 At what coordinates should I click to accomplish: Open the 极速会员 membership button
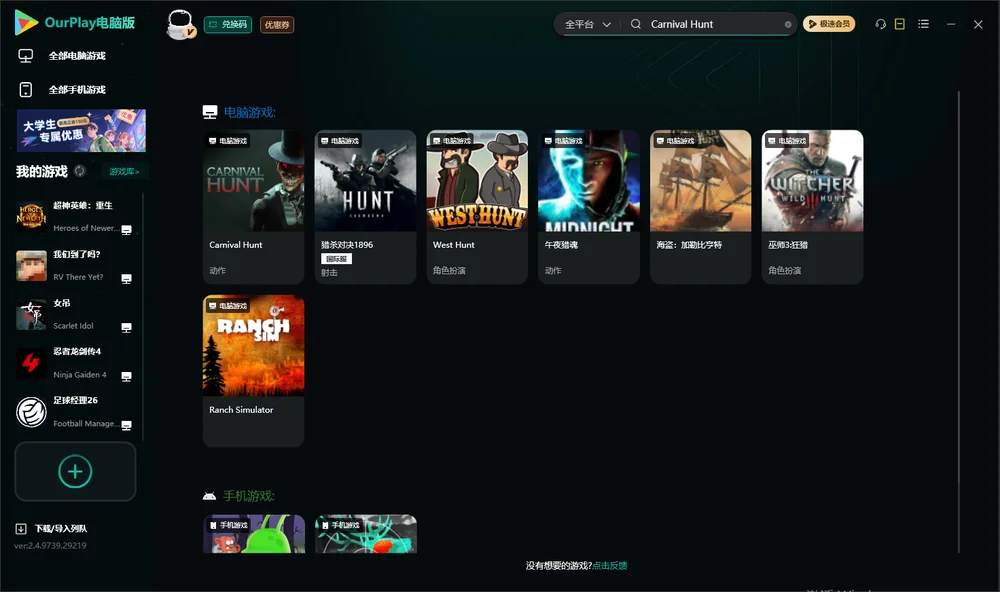829,24
